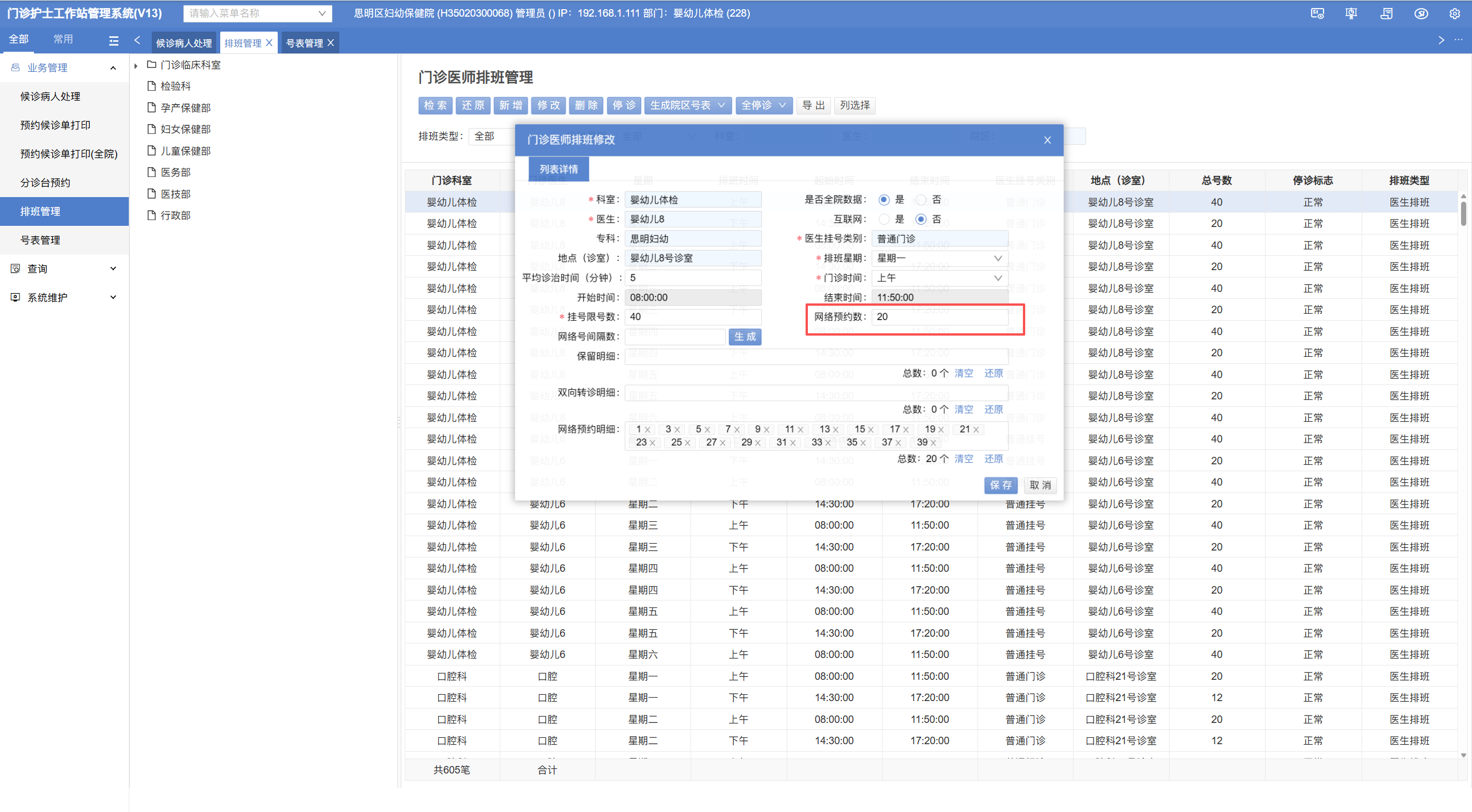Click the 保存 button in dialog
Screen dimensions: 1472x812
click(1000, 486)
